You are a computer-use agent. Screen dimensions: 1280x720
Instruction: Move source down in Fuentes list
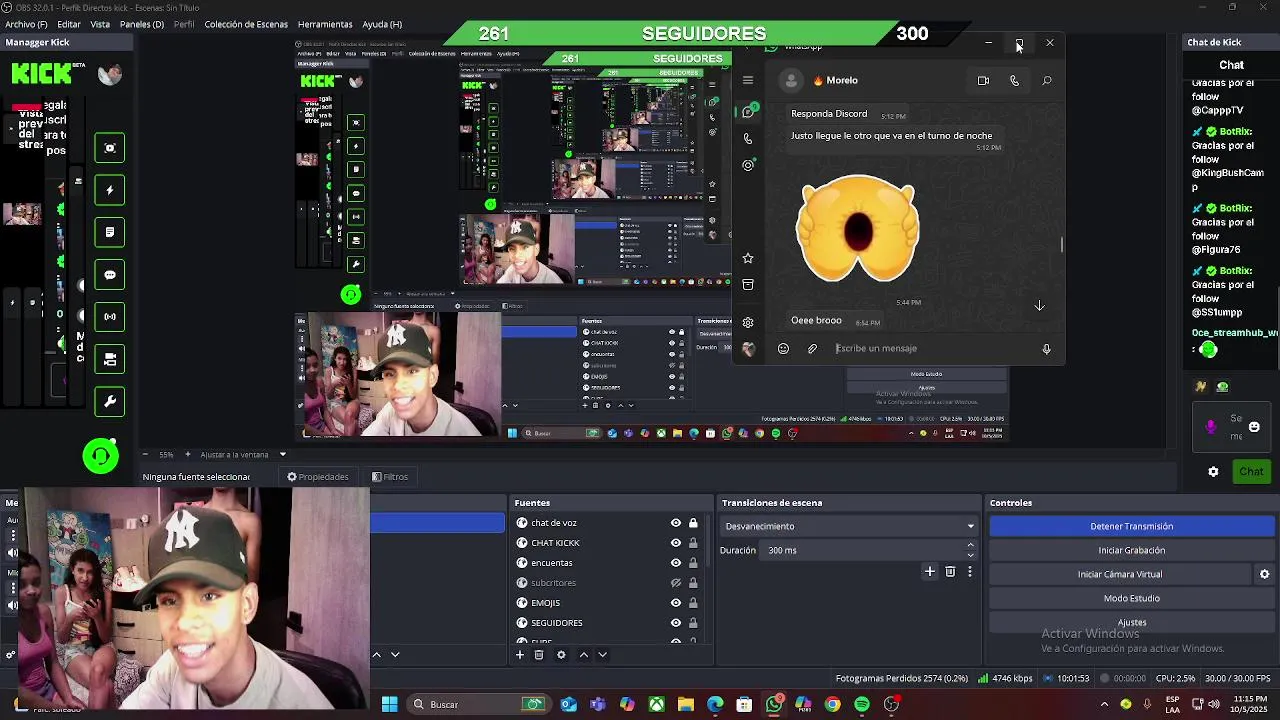tap(602, 655)
